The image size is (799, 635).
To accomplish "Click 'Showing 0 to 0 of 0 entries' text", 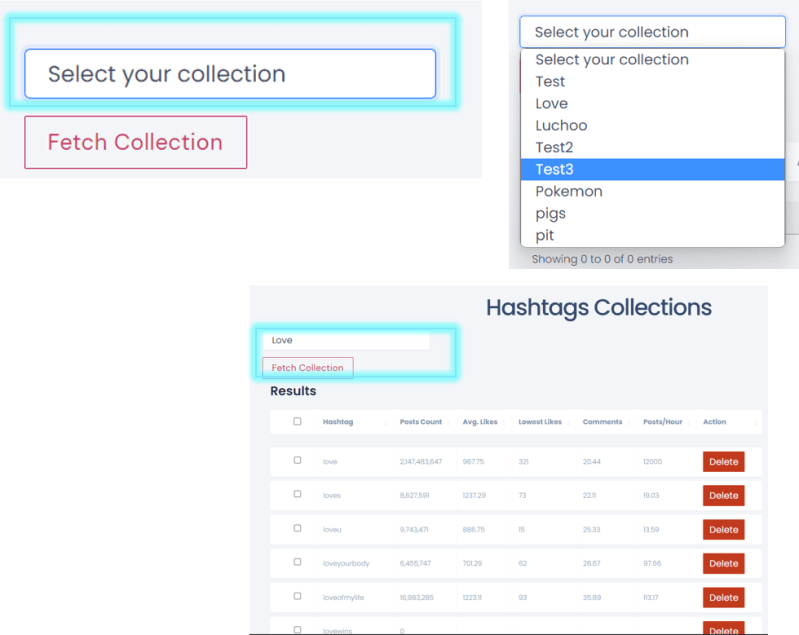I will 602,259.
